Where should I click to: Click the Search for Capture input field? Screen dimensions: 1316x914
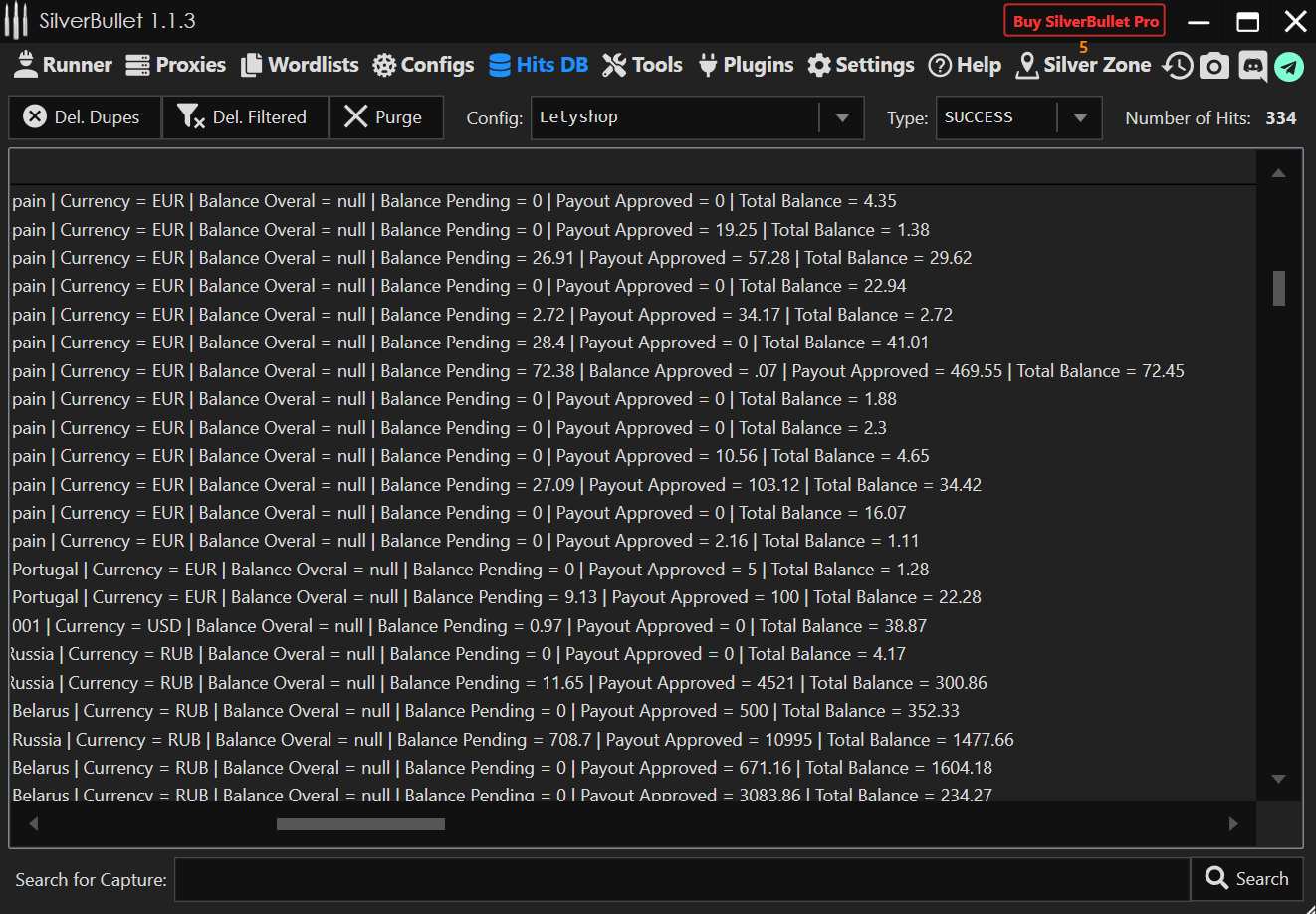pos(682,879)
